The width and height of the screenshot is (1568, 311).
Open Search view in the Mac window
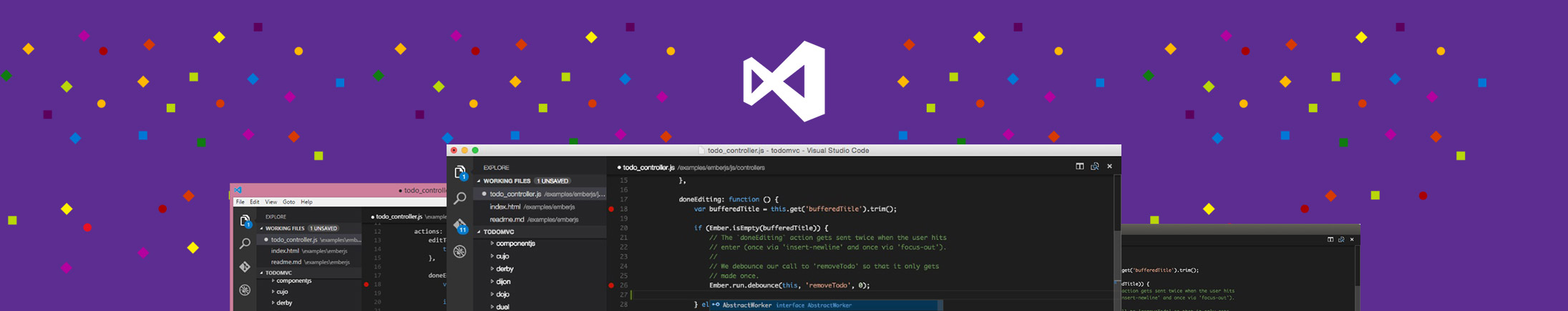(x=460, y=198)
